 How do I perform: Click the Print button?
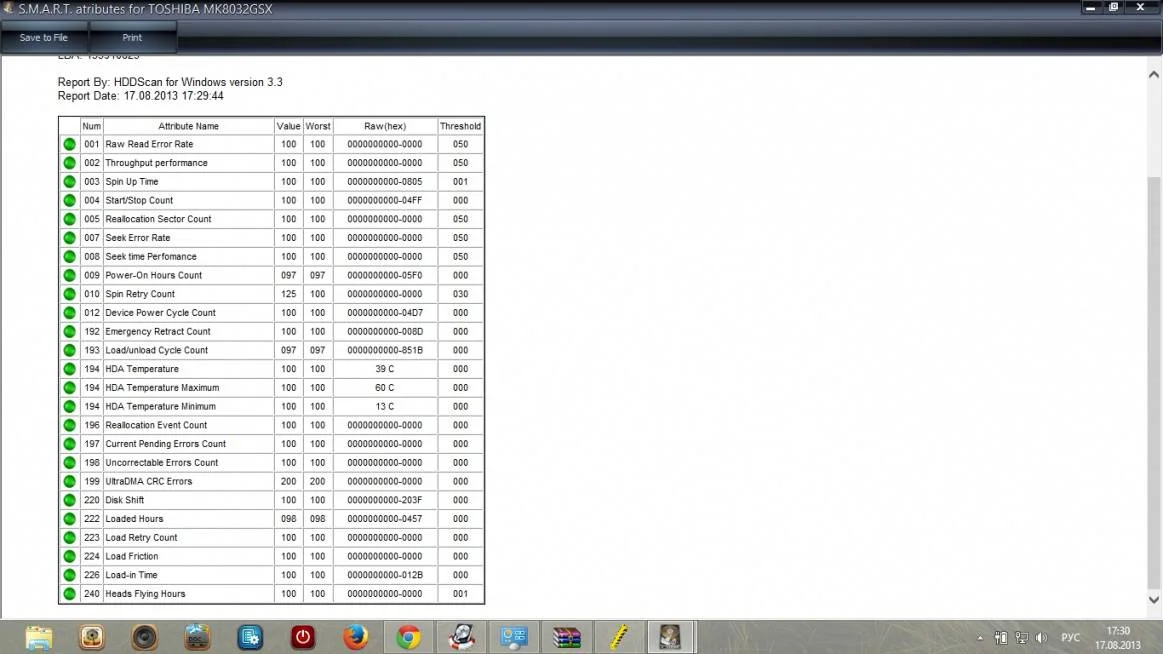[x=132, y=37]
